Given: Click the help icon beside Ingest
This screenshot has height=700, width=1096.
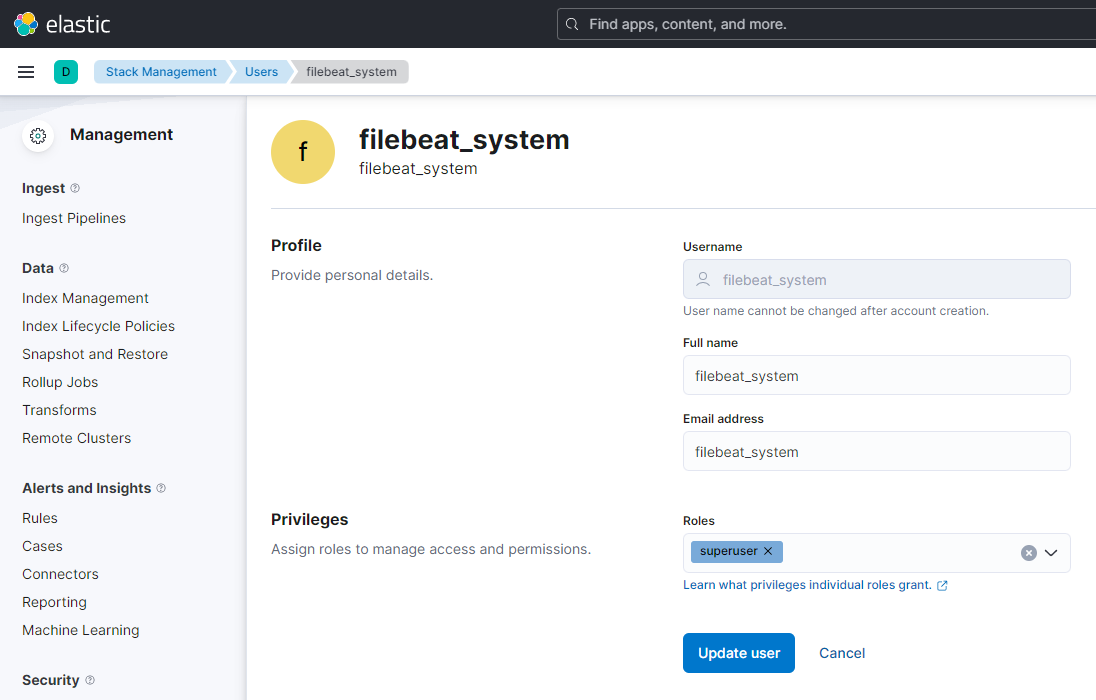Looking at the screenshot, I should click(x=75, y=188).
